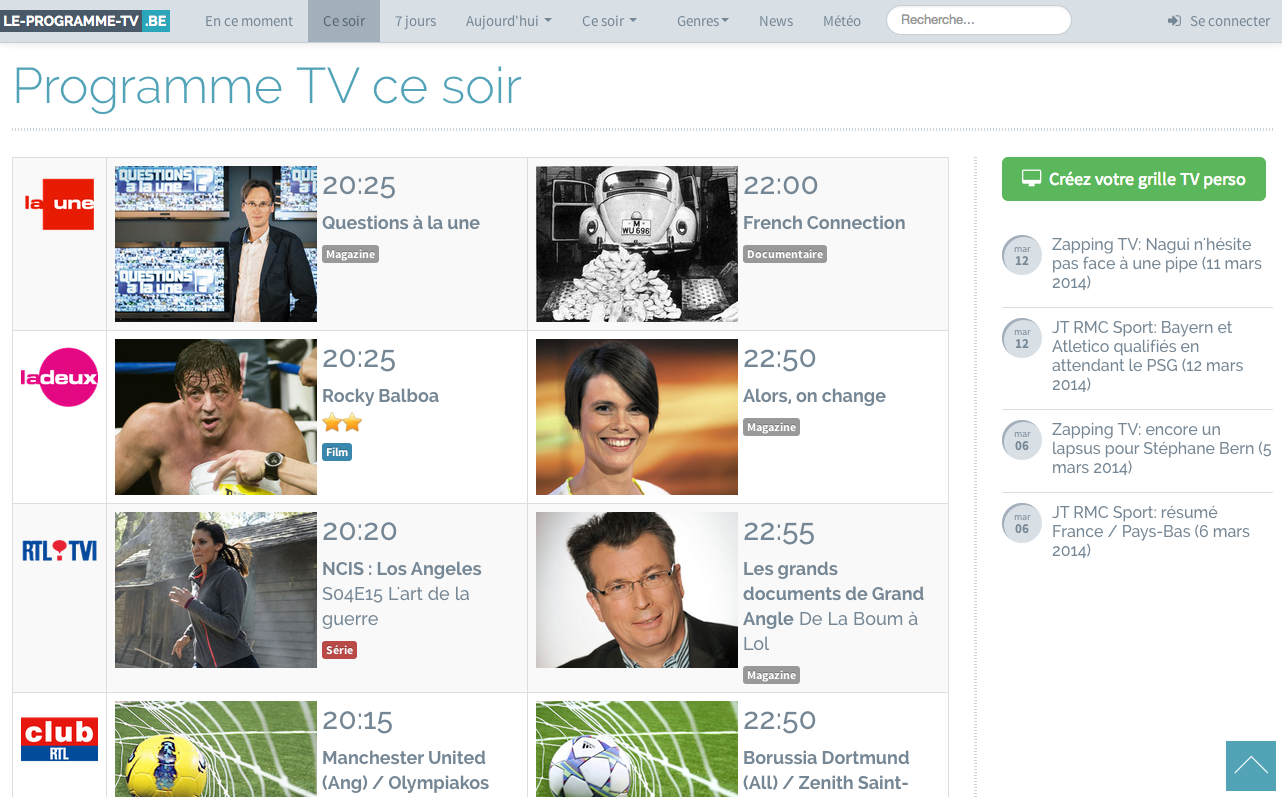This screenshot has height=797, width=1282.
Task: Click Créez votre grille TV perso button
Action: click(x=1134, y=179)
